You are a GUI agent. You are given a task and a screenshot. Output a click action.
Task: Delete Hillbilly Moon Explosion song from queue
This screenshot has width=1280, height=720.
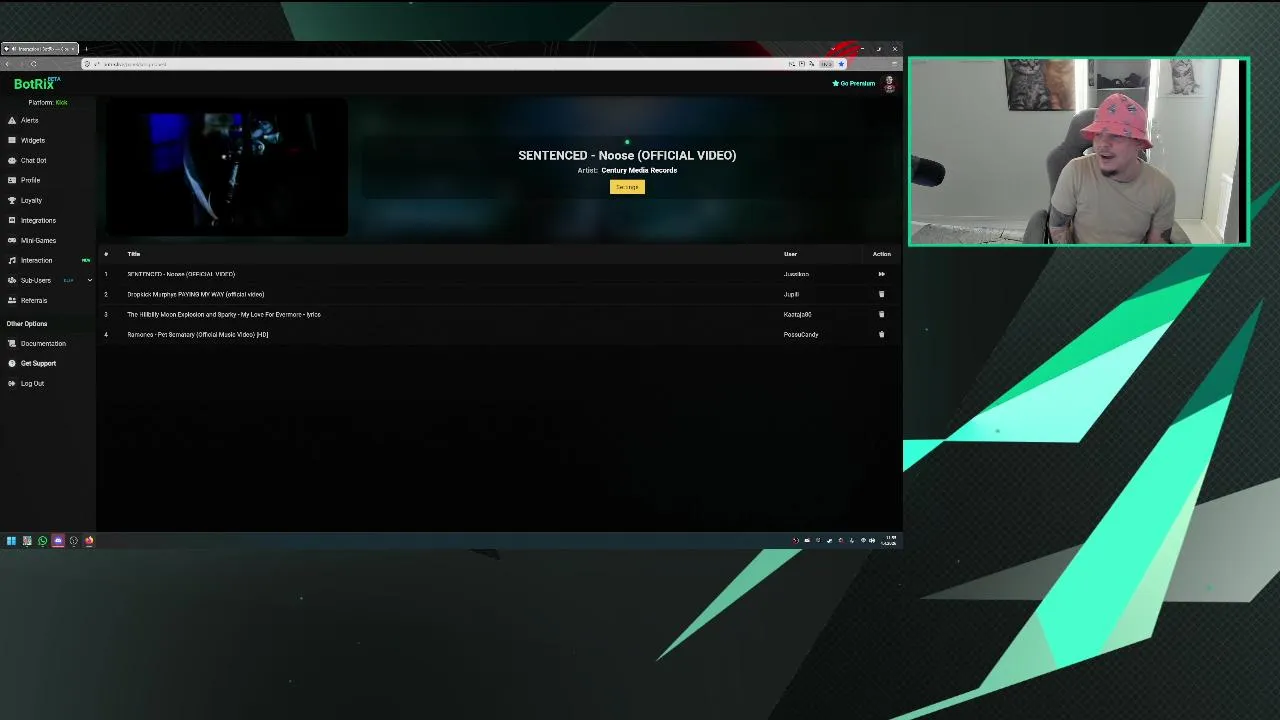881,314
